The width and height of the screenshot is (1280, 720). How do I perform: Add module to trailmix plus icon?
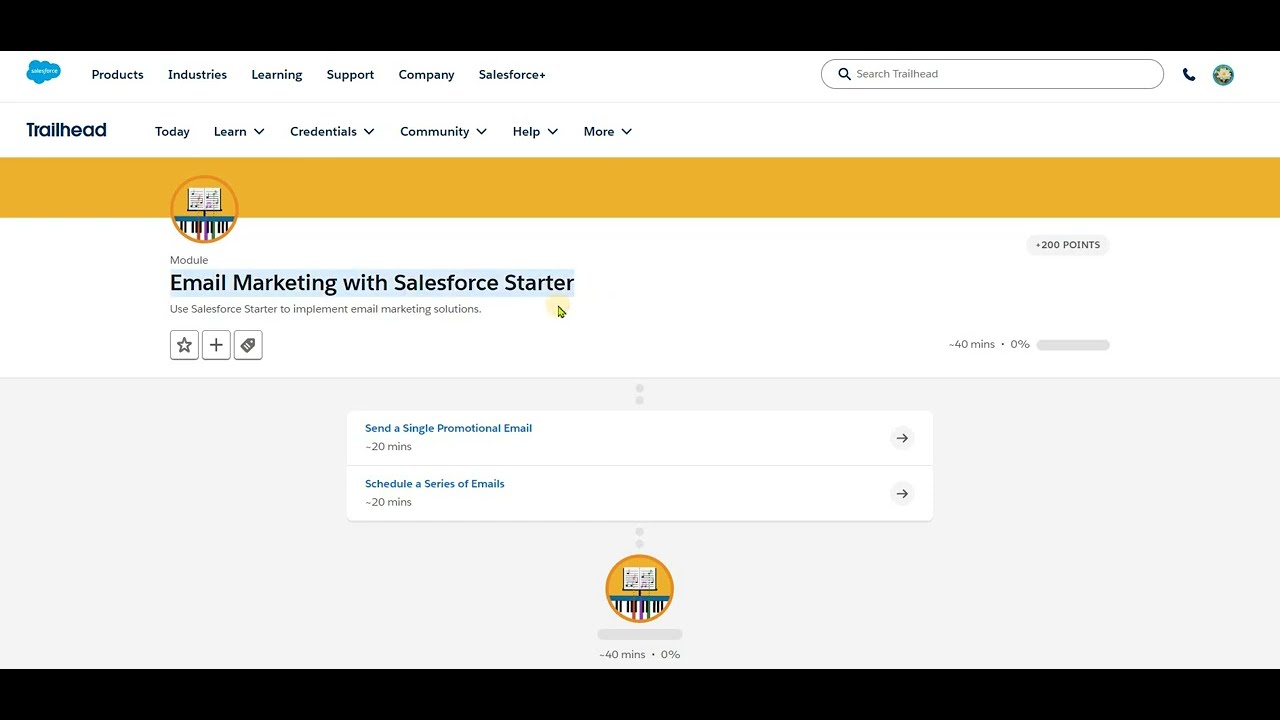[x=216, y=345]
